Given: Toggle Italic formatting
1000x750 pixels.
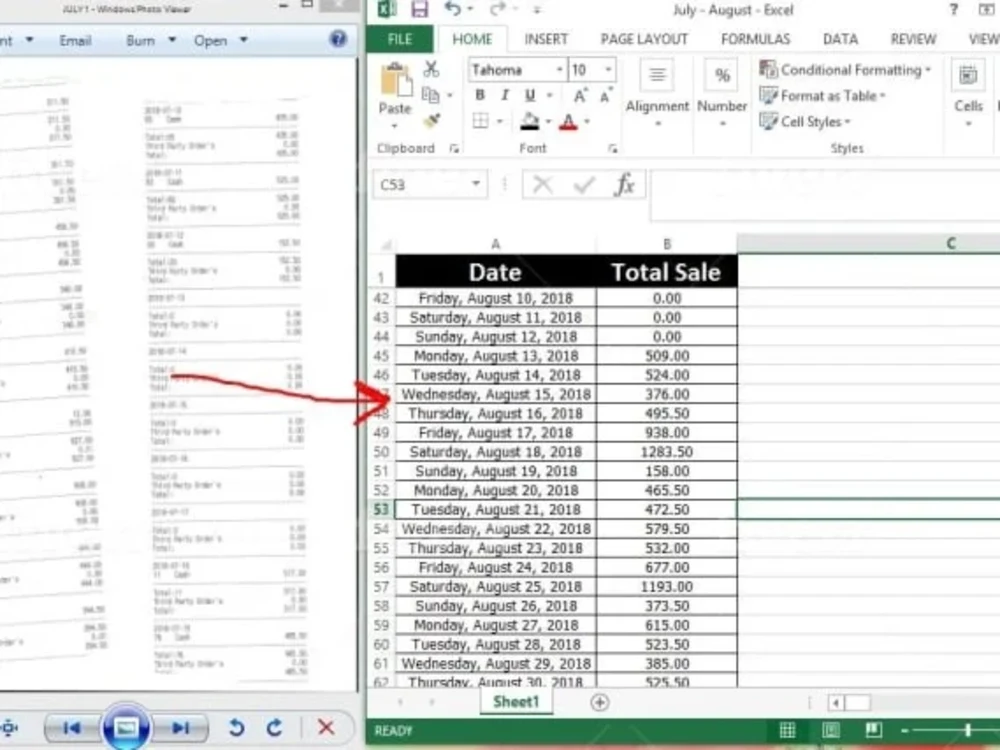Looking at the screenshot, I should pos(504,95).
